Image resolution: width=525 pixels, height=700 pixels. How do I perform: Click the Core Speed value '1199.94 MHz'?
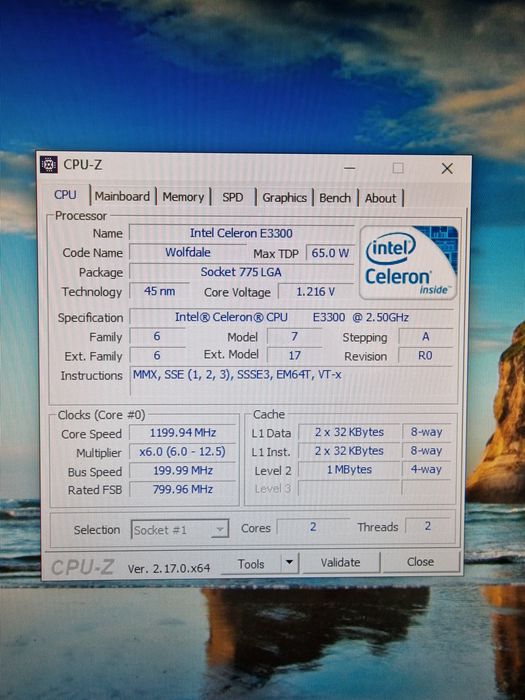183,433
